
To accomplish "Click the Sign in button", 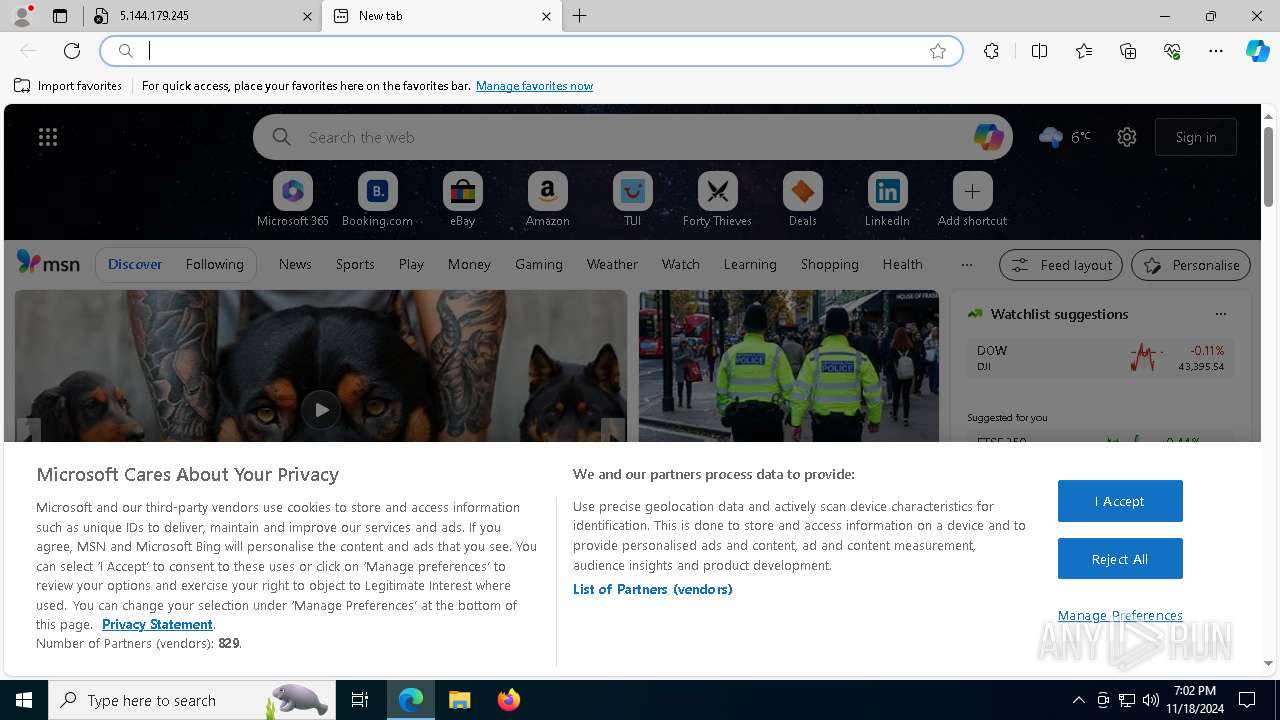I will tap(1196, 137).
